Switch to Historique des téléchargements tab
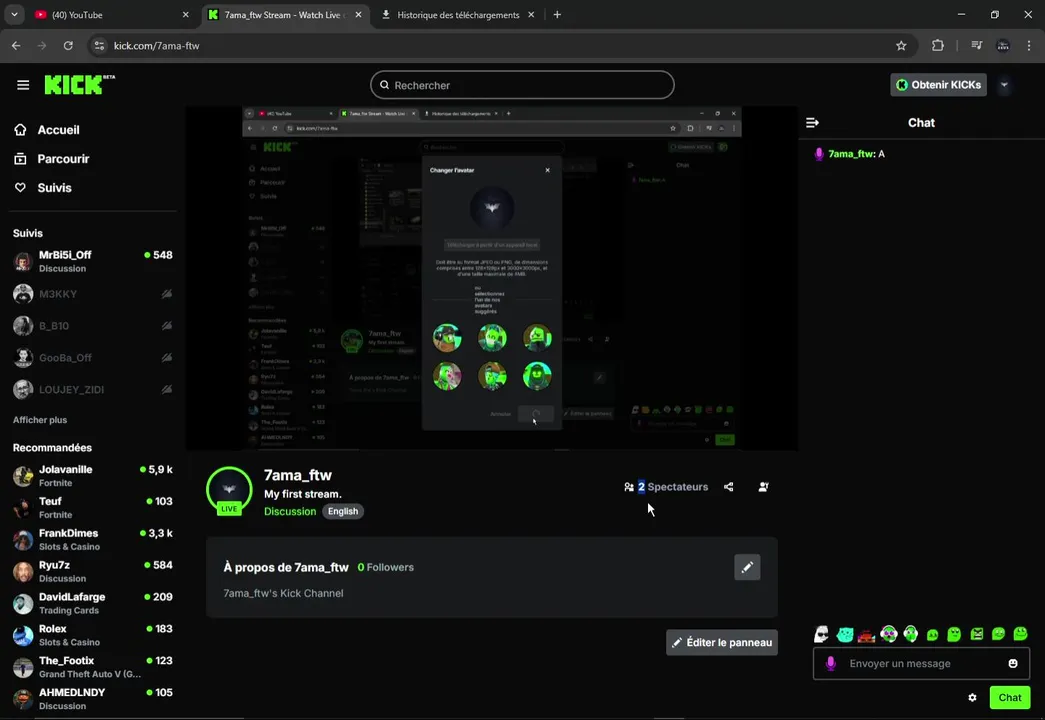 458,15
